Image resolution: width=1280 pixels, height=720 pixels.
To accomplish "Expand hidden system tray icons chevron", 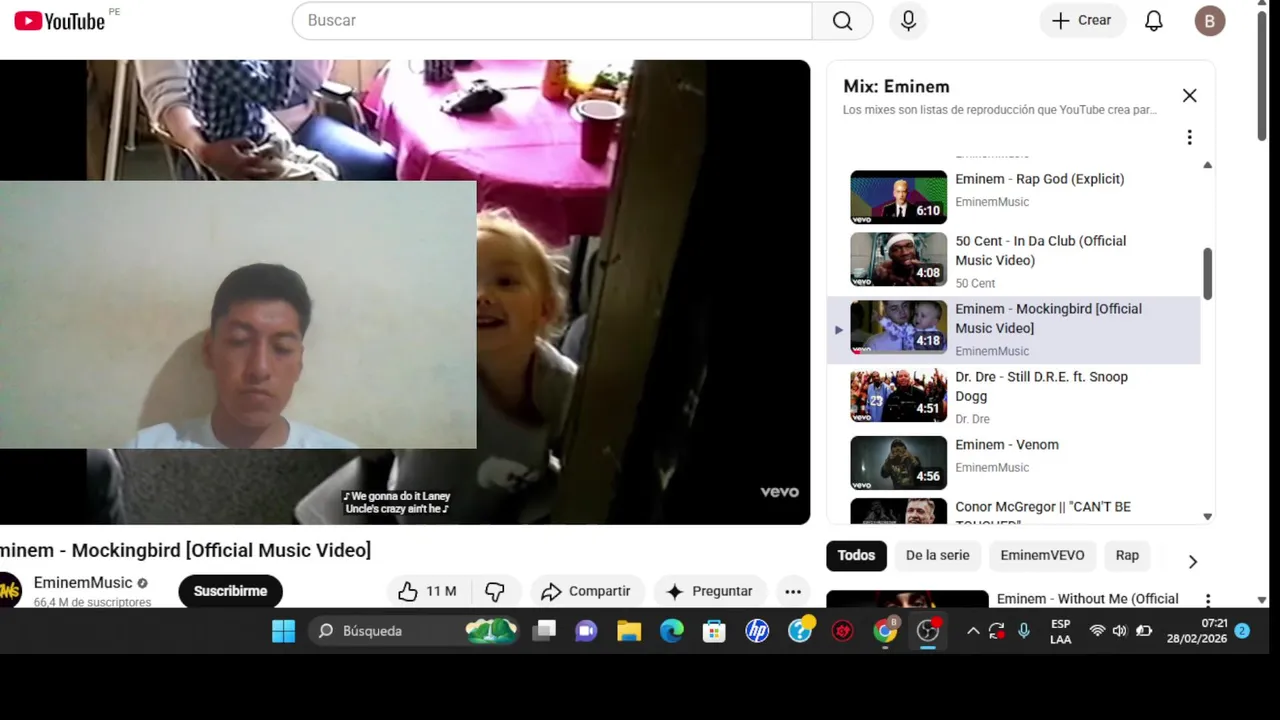I will tap(972, 631).
